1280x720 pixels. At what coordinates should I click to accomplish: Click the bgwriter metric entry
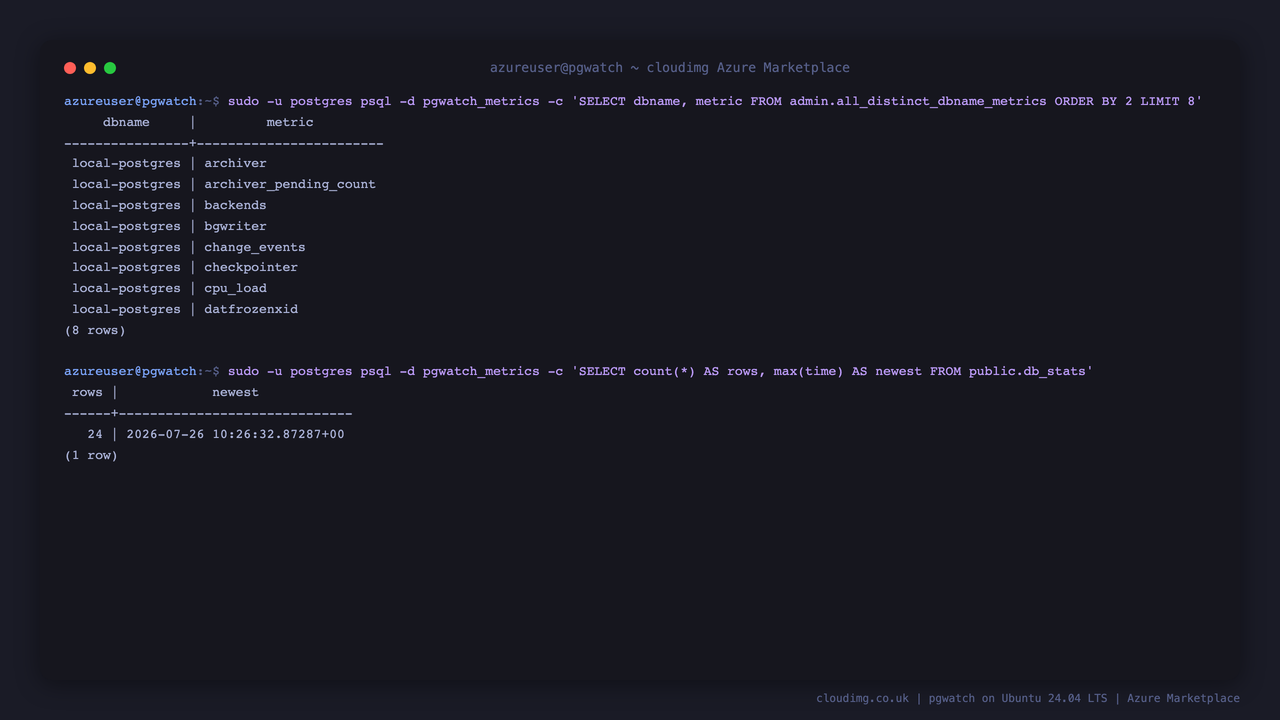pyautogui.click(x=235, y=226)
